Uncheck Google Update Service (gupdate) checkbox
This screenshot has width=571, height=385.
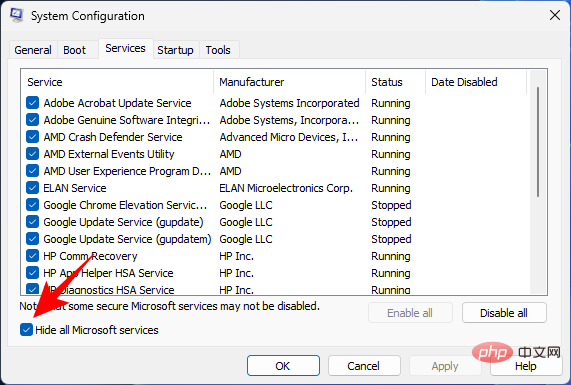tap(32, 222)
